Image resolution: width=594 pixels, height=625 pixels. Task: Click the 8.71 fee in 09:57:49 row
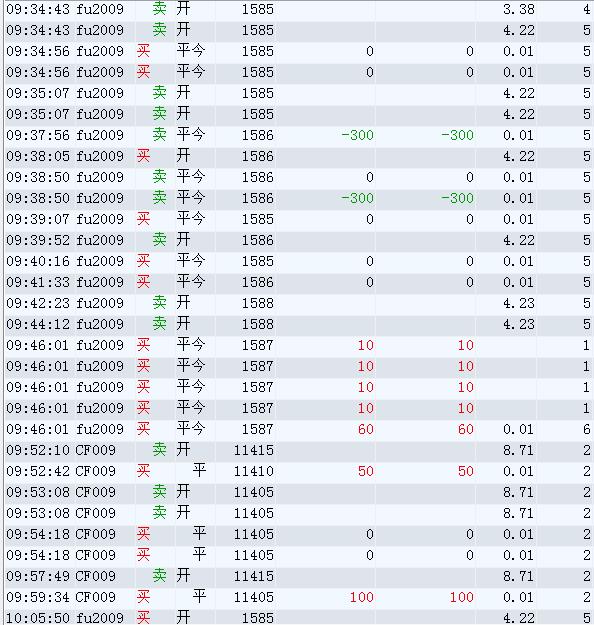[518, 576]
